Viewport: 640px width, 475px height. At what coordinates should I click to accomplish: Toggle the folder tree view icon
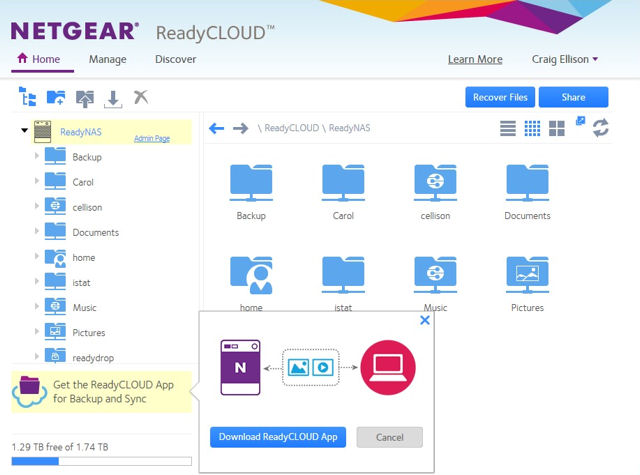(x=27, y=97)
